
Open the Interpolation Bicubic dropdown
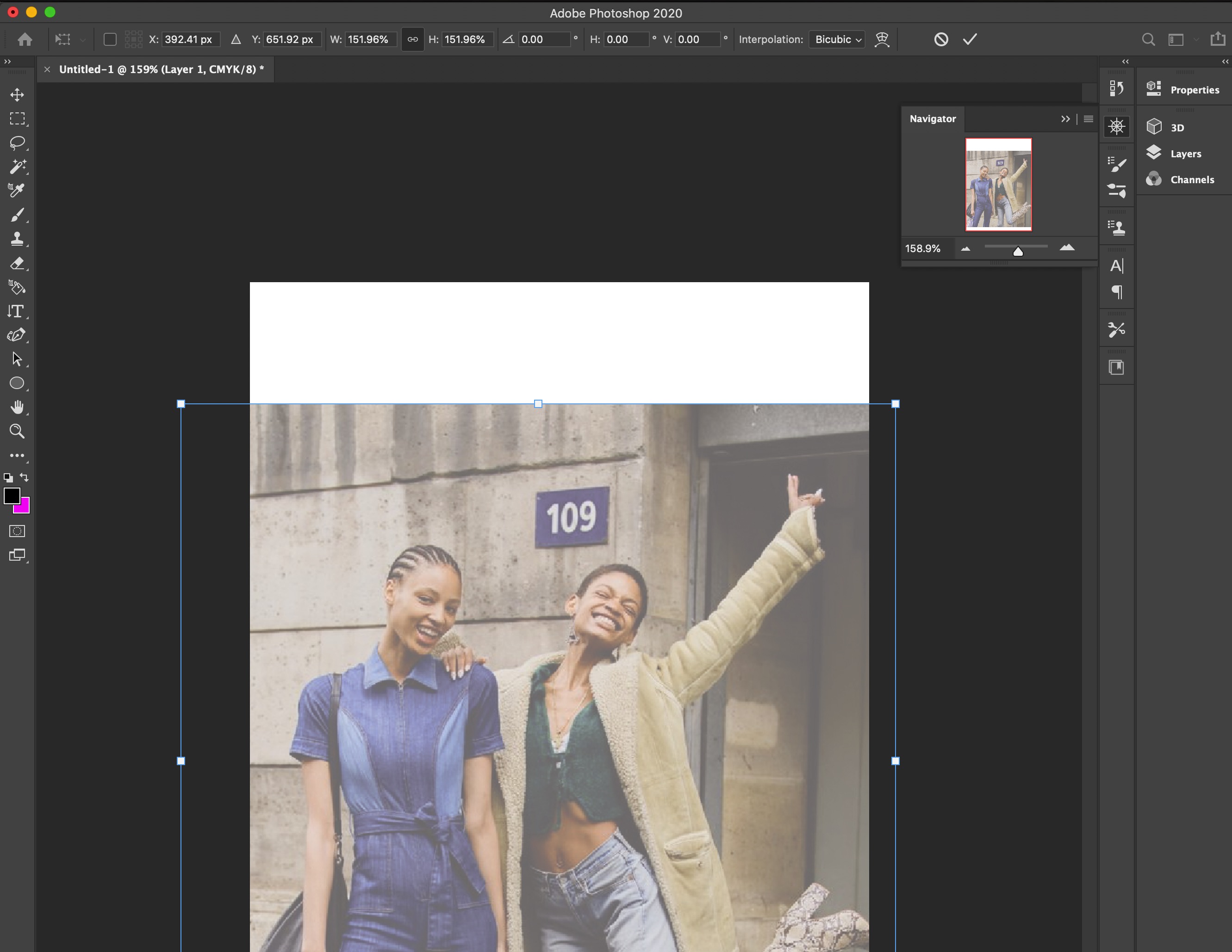click(837, 39)
